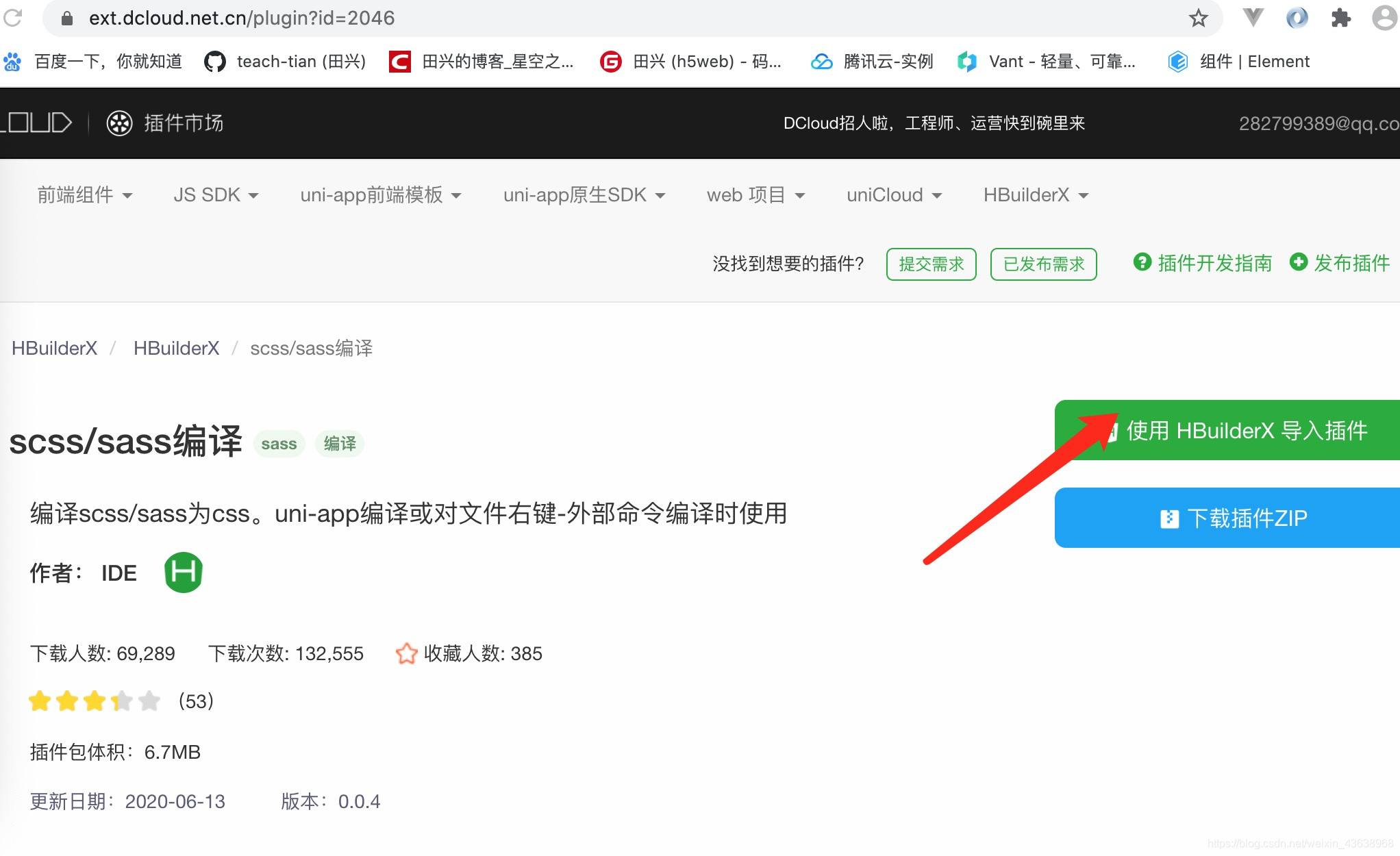Bookmark this page with the star icon
The height and width of the screenshot is (856, 1400).
[1198, 18]
